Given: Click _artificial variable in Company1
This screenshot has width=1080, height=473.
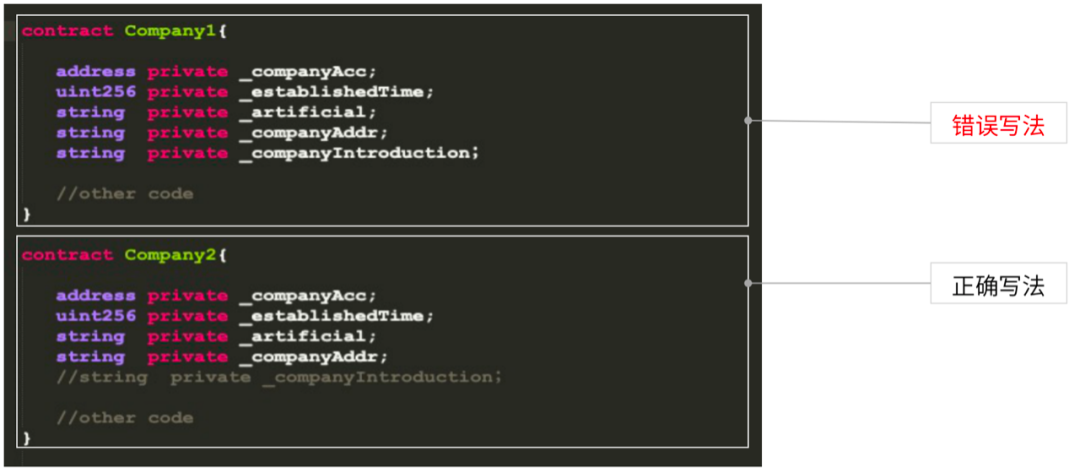Looking at the screenshot, I should tap(302, 112).
